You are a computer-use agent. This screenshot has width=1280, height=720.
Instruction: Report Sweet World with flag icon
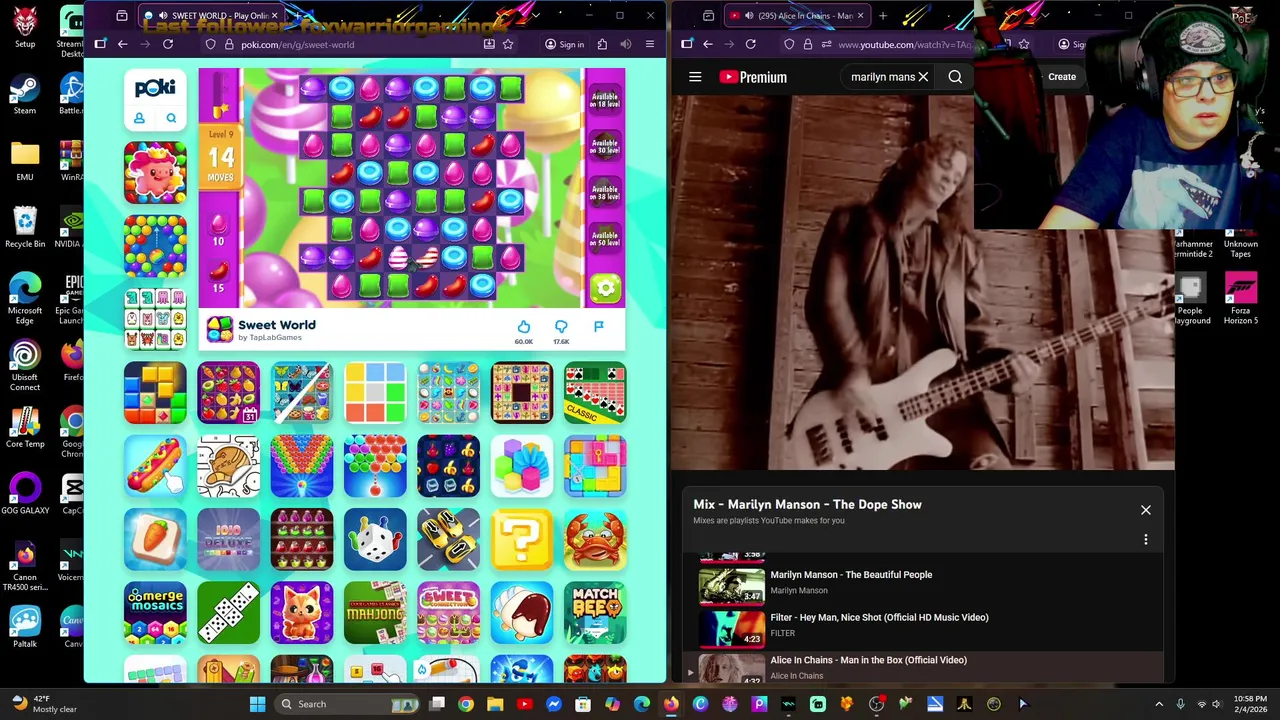click(x=598, y=327)
